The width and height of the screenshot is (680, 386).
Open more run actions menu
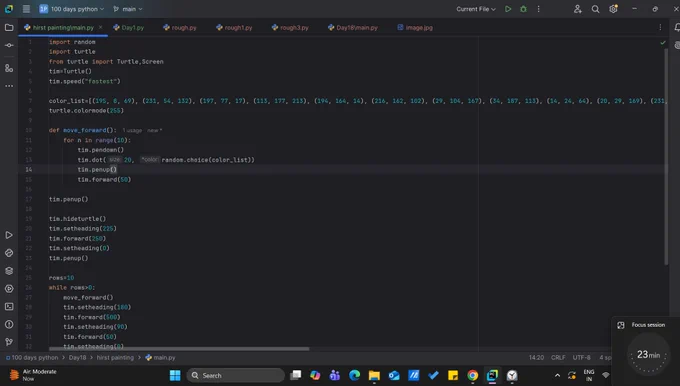coord(539,9)
